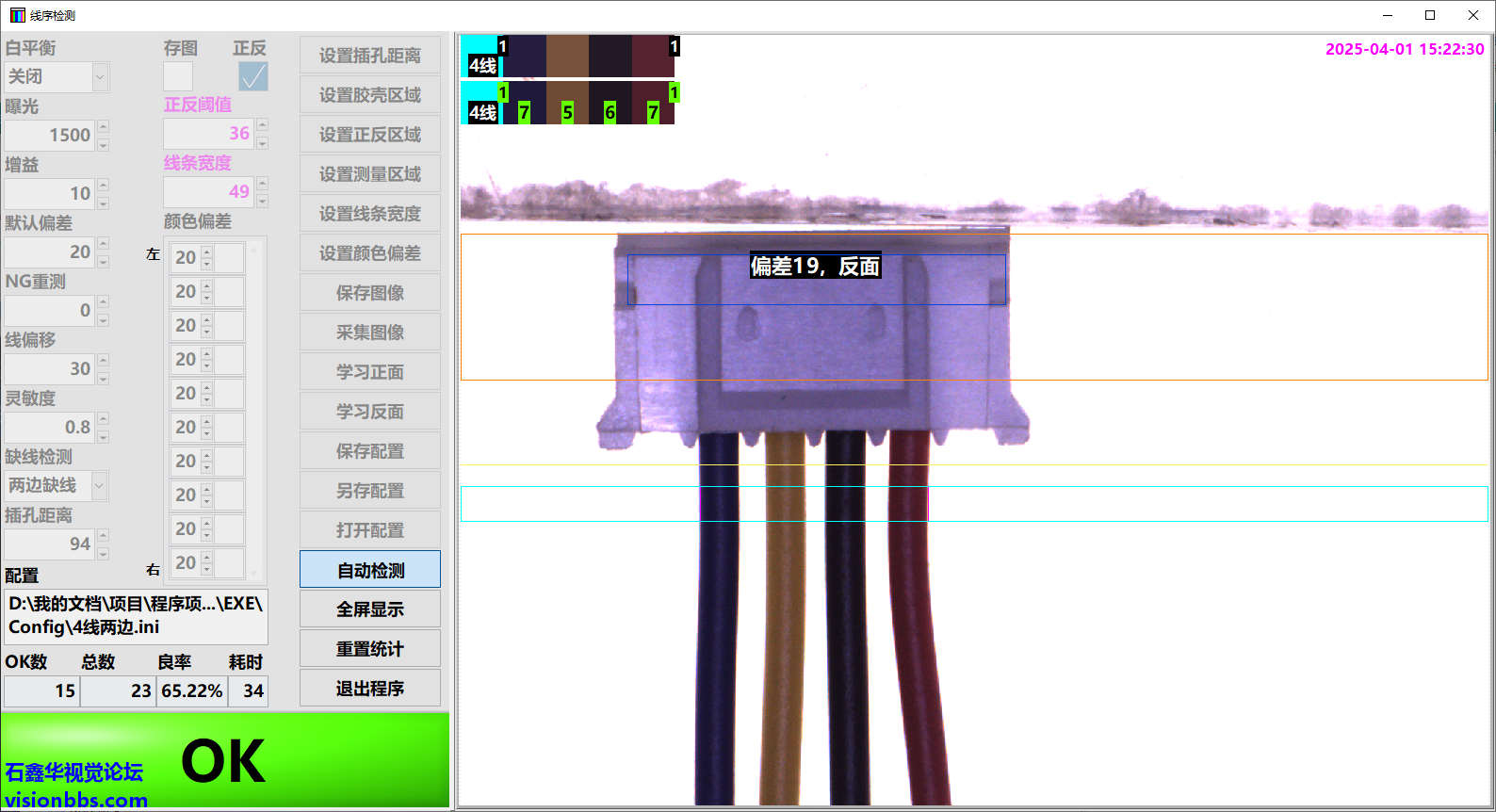
Task: Uncheck the 正反 checkbox
Action: [x=252, y=76]
